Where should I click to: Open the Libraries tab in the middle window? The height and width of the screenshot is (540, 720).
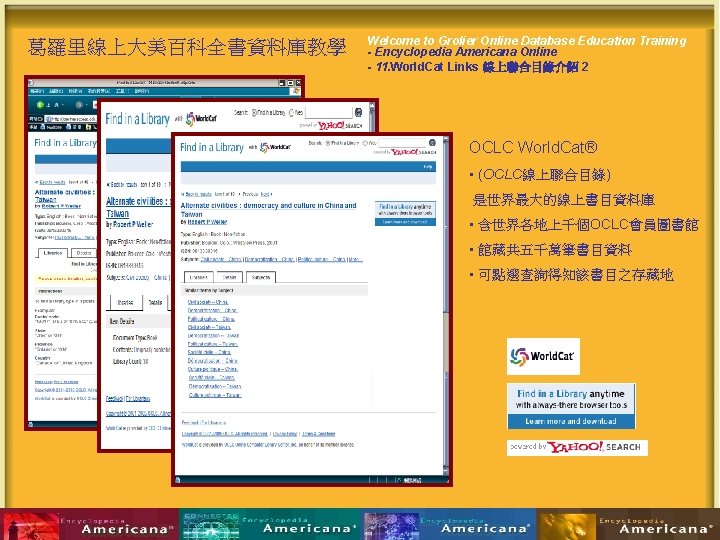coord(125,303)
